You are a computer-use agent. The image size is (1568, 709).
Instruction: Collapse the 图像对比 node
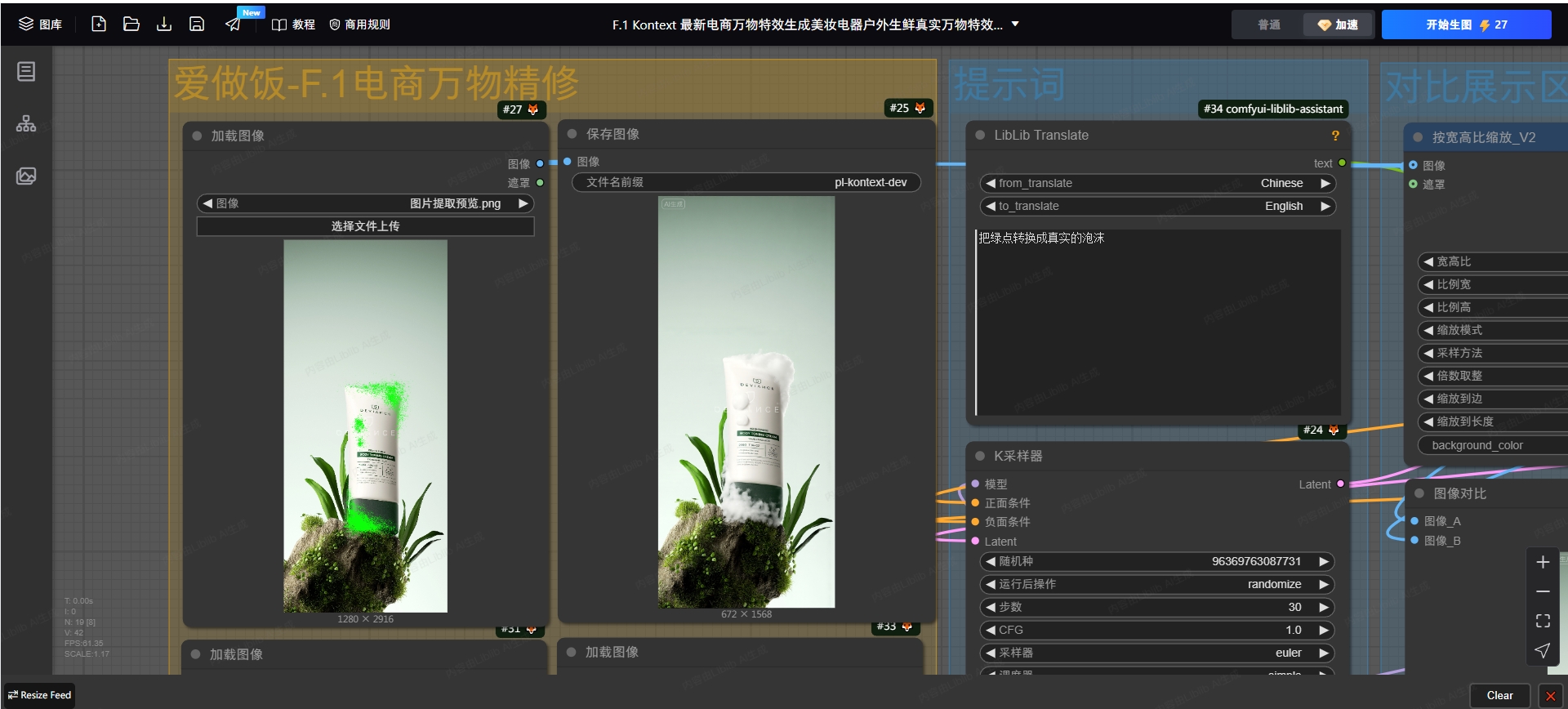pyautogui.click(x=1419, y=493)
